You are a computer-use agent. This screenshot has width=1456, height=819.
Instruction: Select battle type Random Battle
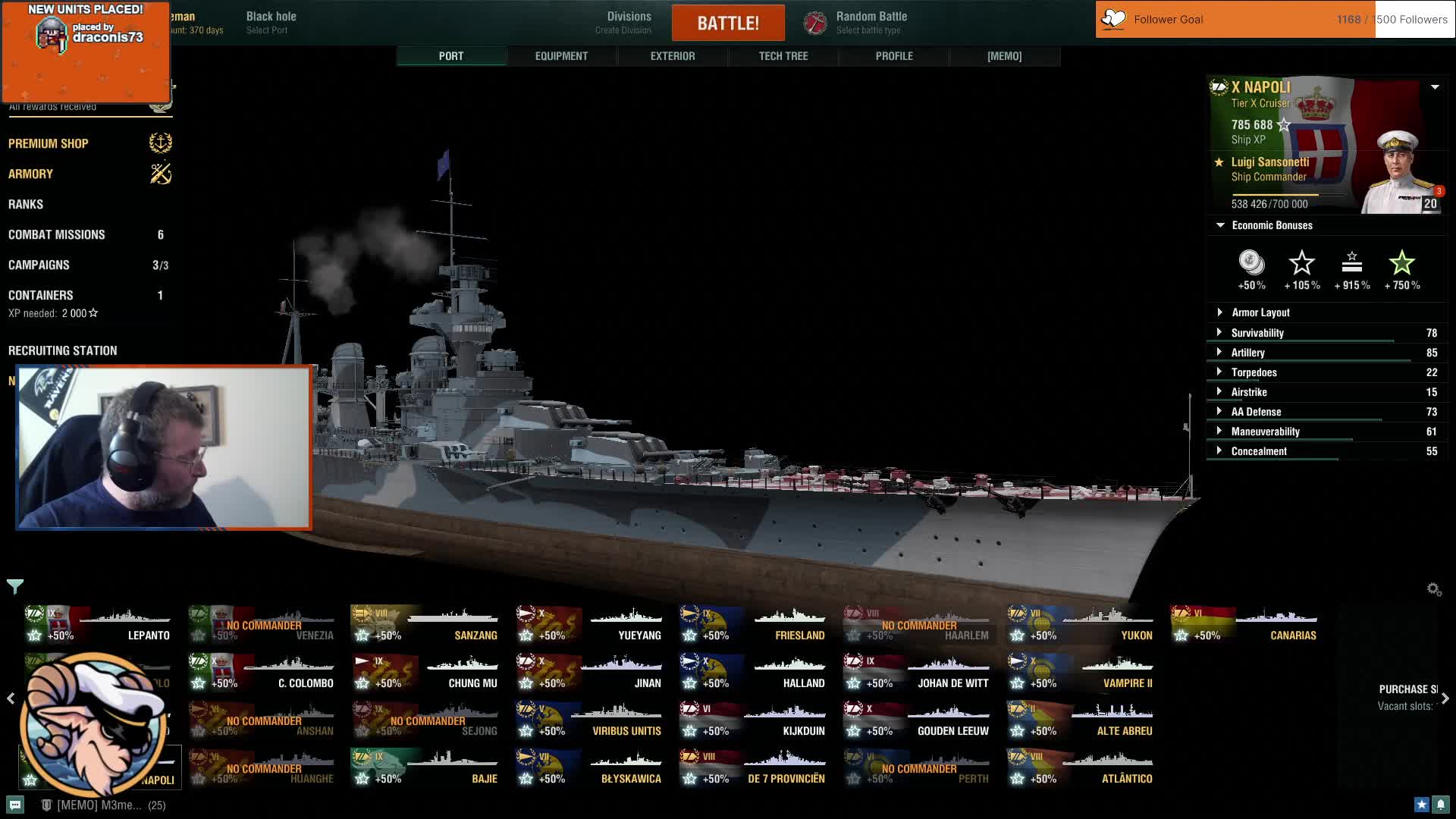click(x=871, y=23)
